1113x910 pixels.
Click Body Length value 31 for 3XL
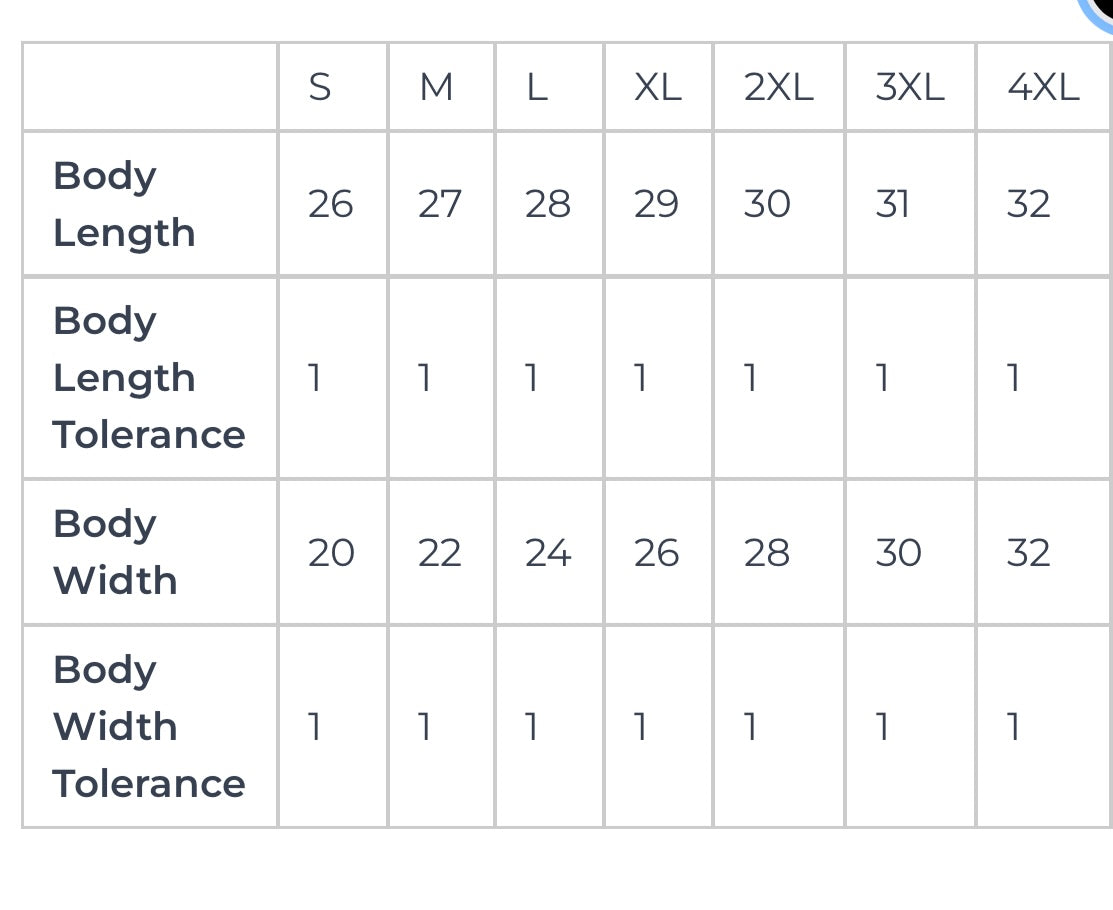pyautogui.click(x=892, y=204)
